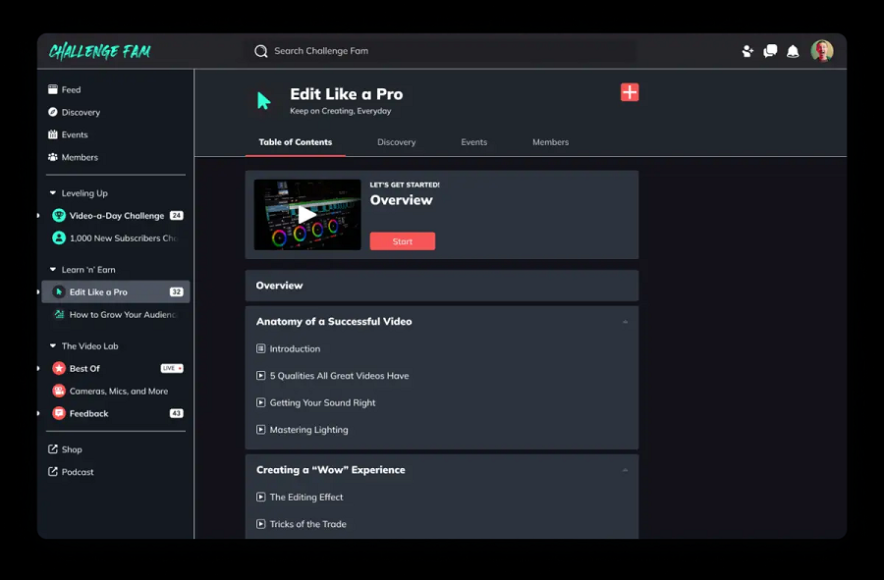
Task: Click the 1,000 New Subscribers person icon
Action: (x=59, y=238)
